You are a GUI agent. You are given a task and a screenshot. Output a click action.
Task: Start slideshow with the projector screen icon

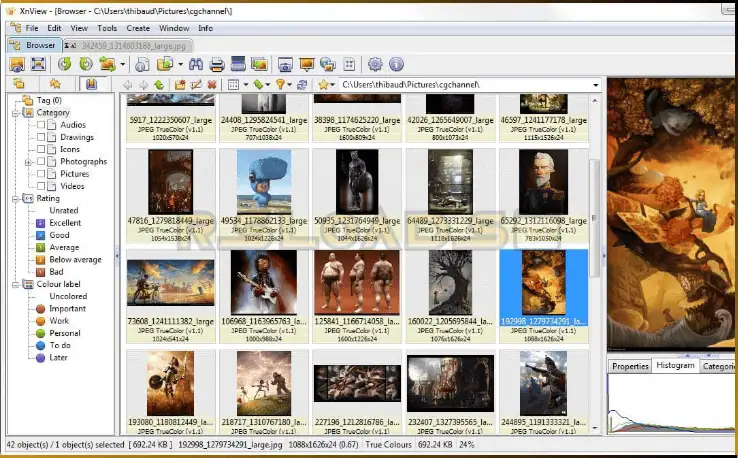pyautogui.click(x=307, y=64)
